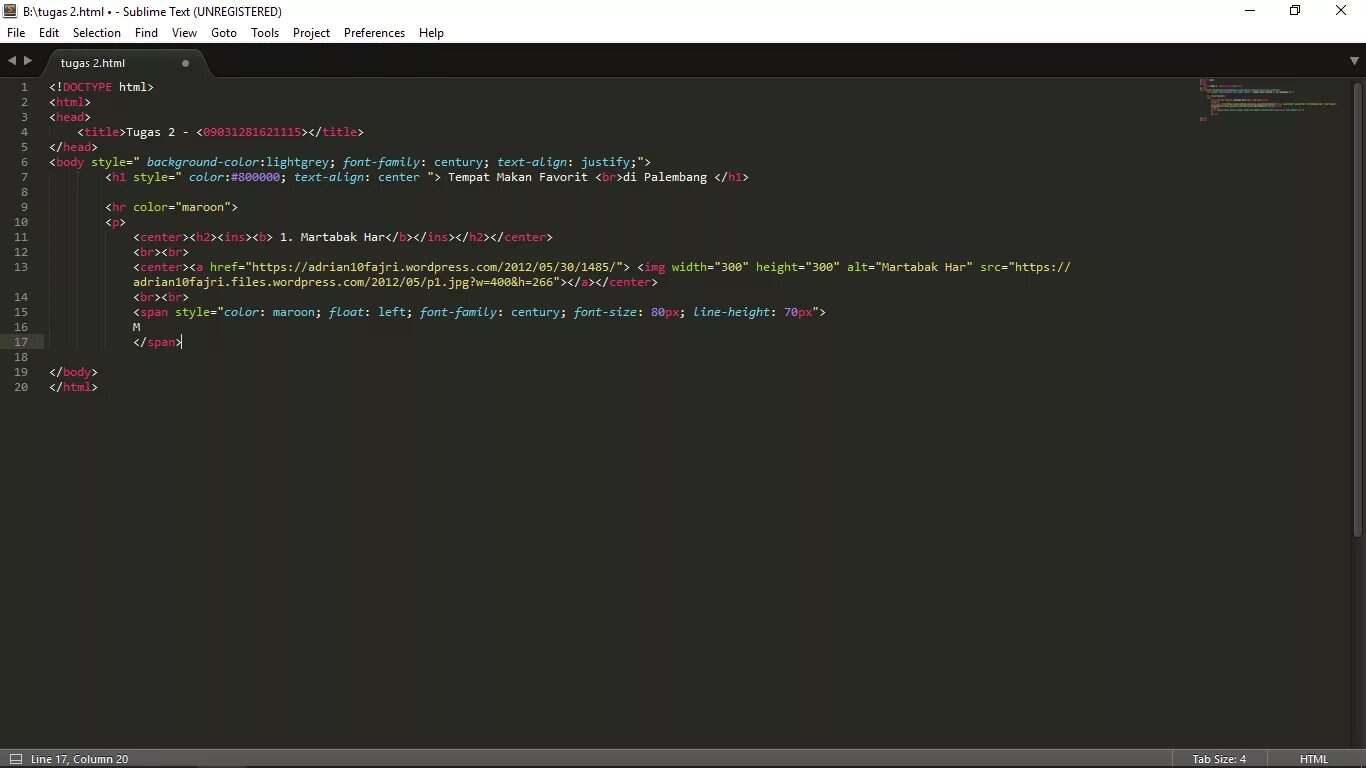
Task: Click 'font-size' property on line 15
Action: [x=605, y=312]
